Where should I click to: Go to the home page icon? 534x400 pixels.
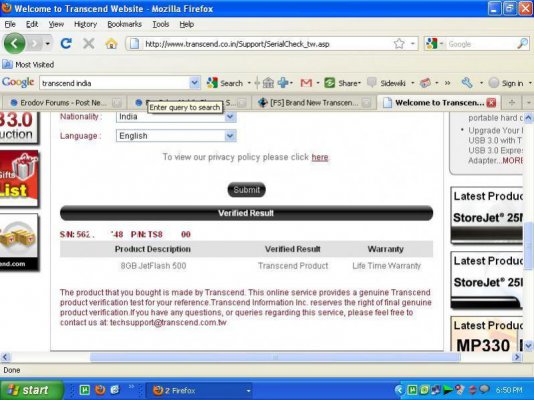click(111, 44)
